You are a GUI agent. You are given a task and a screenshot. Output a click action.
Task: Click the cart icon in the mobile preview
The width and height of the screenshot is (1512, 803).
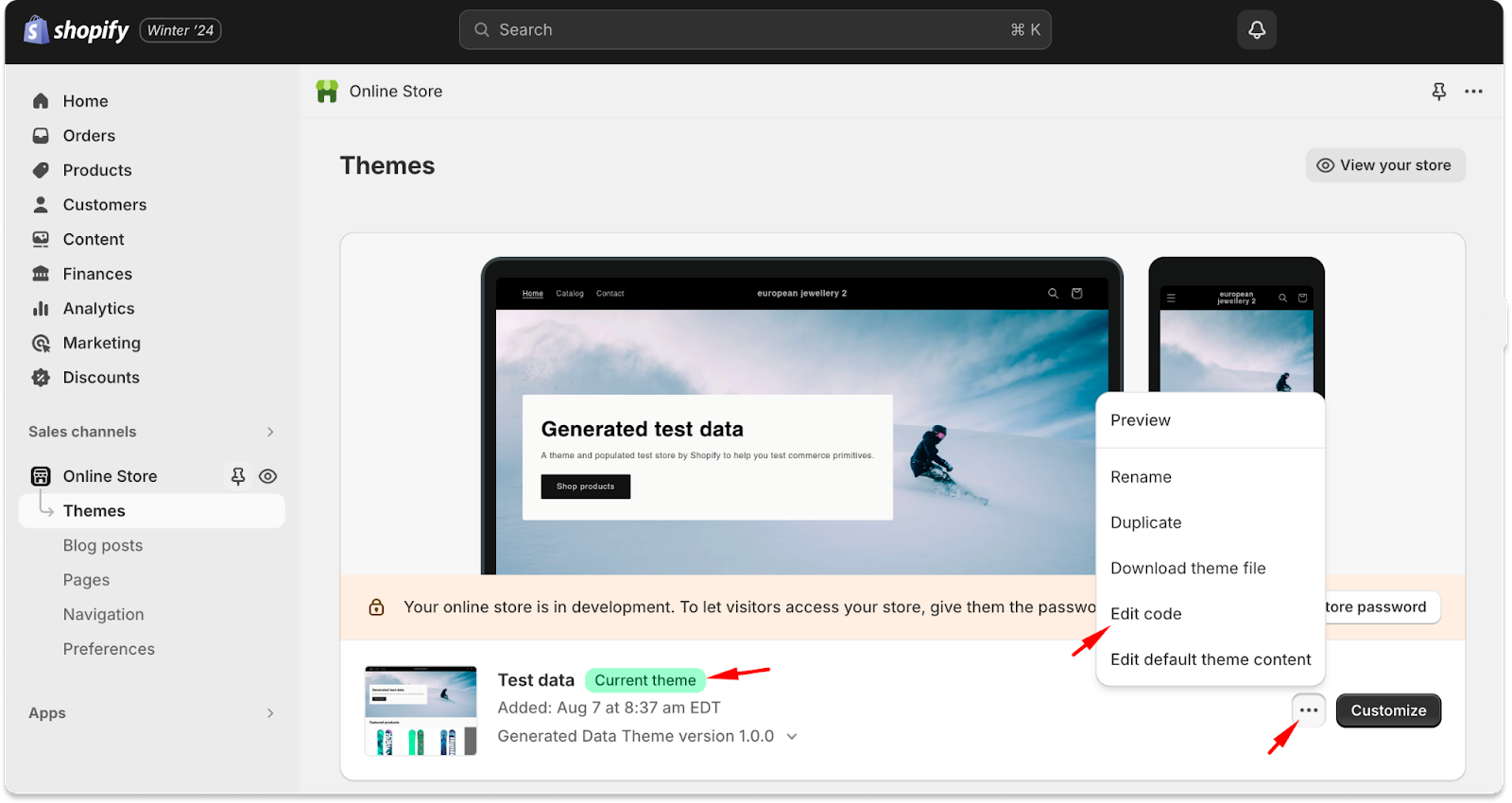click(1303, 298)
